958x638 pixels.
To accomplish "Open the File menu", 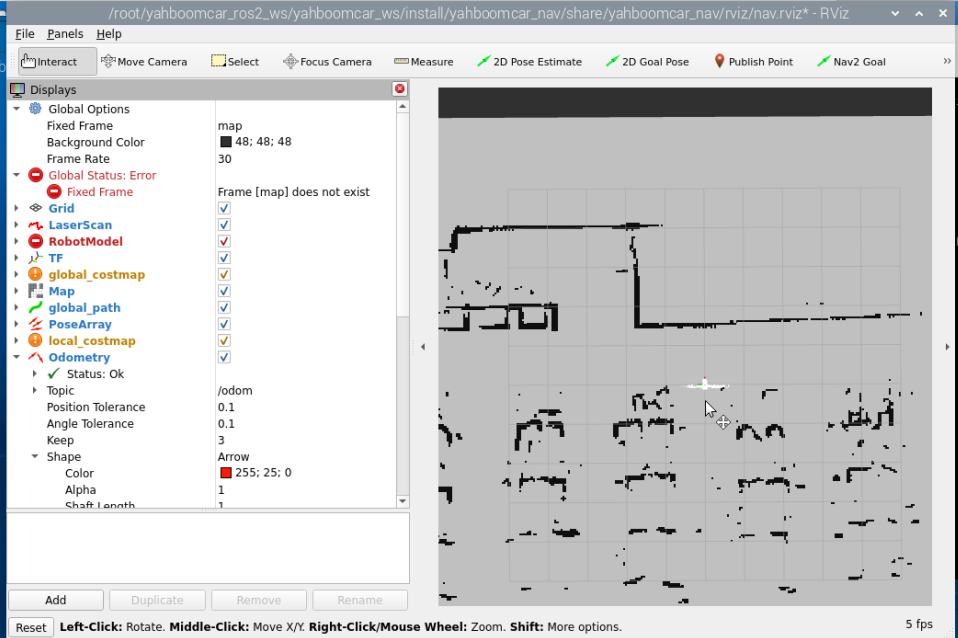I will [x=25, y=34].
